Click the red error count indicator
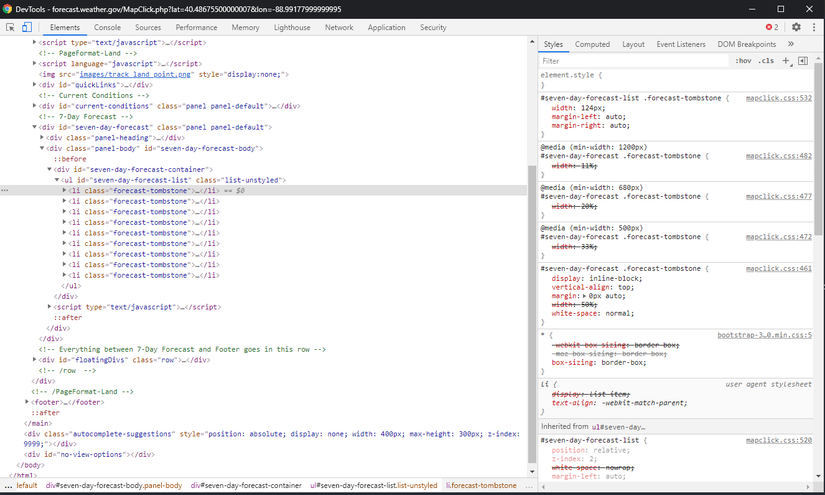 pyautogui.click(x=771, y=28)
